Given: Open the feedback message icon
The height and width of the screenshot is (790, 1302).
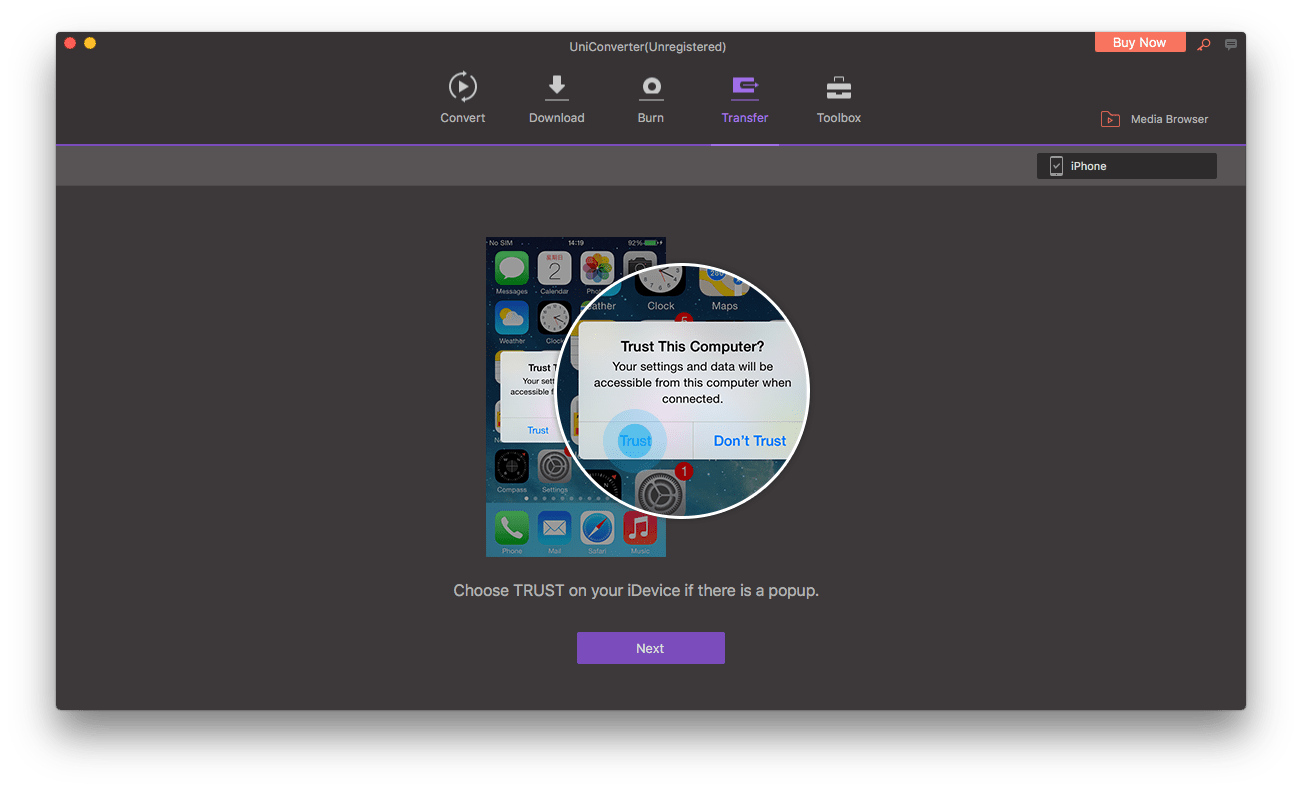Looking at the screenshot, I should tap(1231, 44).
